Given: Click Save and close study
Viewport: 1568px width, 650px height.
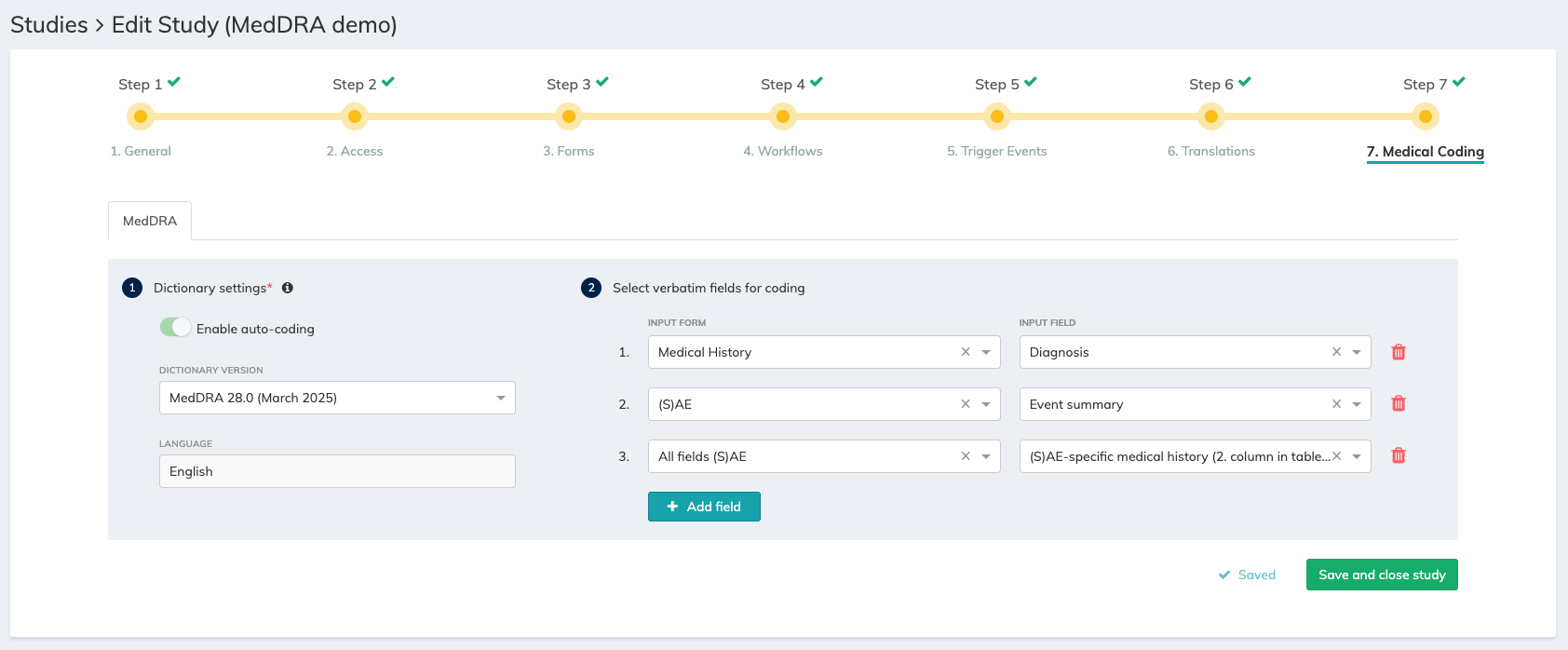Looking at the screenshot, I should click(x=1382, y=575).
